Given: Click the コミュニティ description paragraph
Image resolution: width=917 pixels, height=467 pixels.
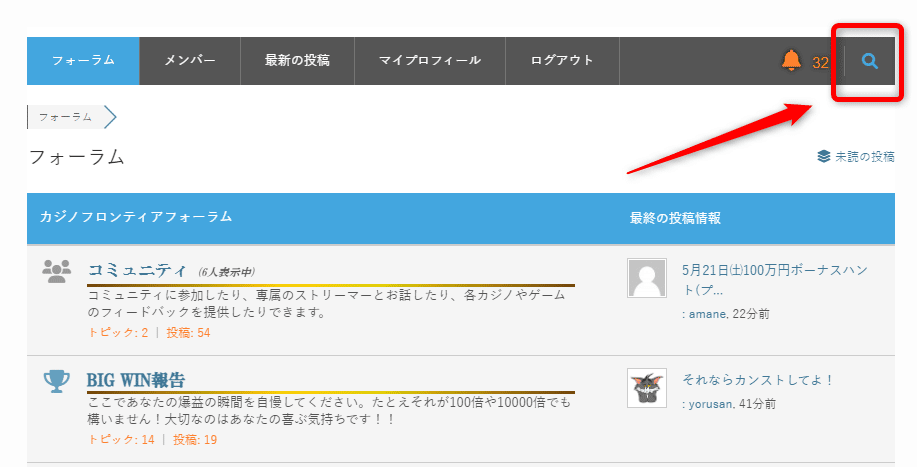Looking at the screenshot, I should pyautogui.click(x=326, y=303).
